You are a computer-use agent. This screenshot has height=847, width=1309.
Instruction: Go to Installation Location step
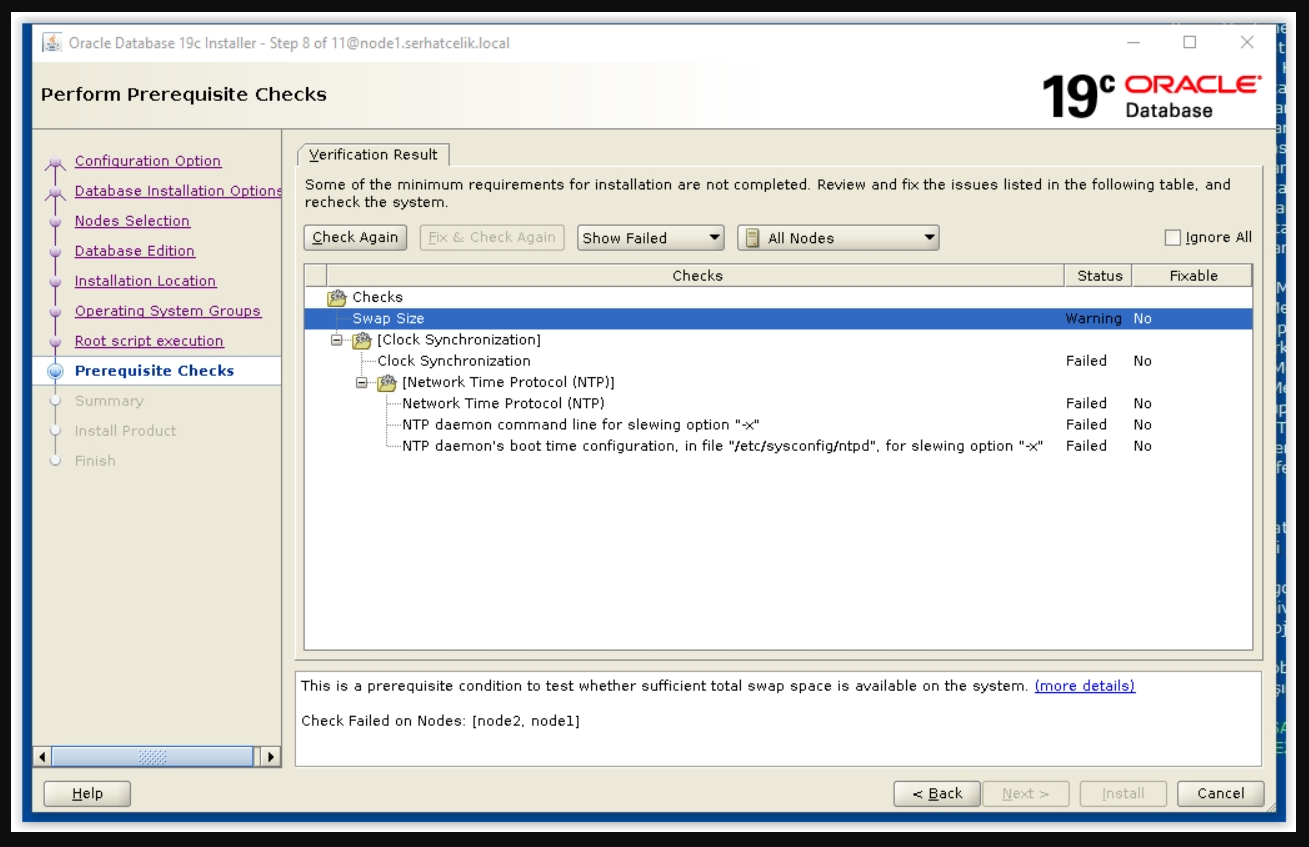coord(145,281)
